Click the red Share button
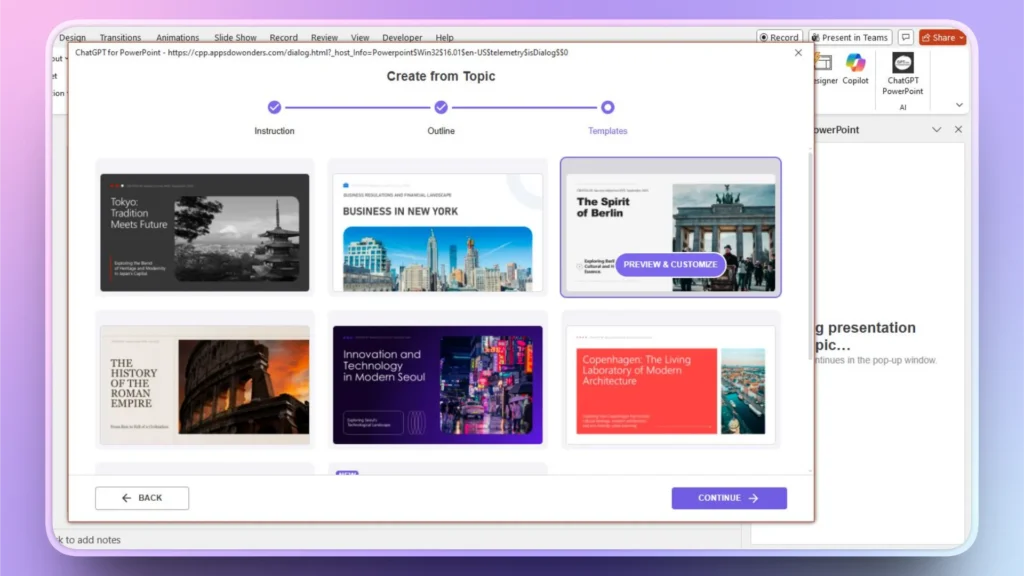 pos(938,37)
